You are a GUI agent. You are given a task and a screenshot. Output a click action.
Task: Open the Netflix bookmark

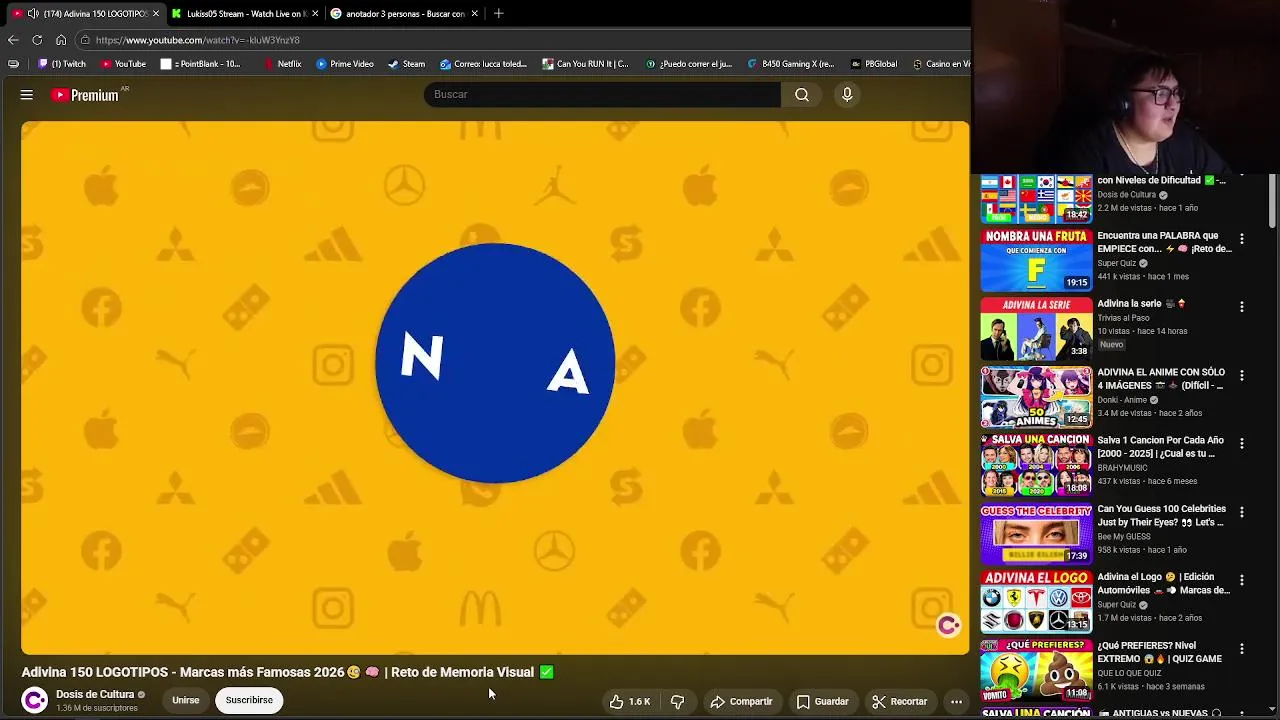282,64
